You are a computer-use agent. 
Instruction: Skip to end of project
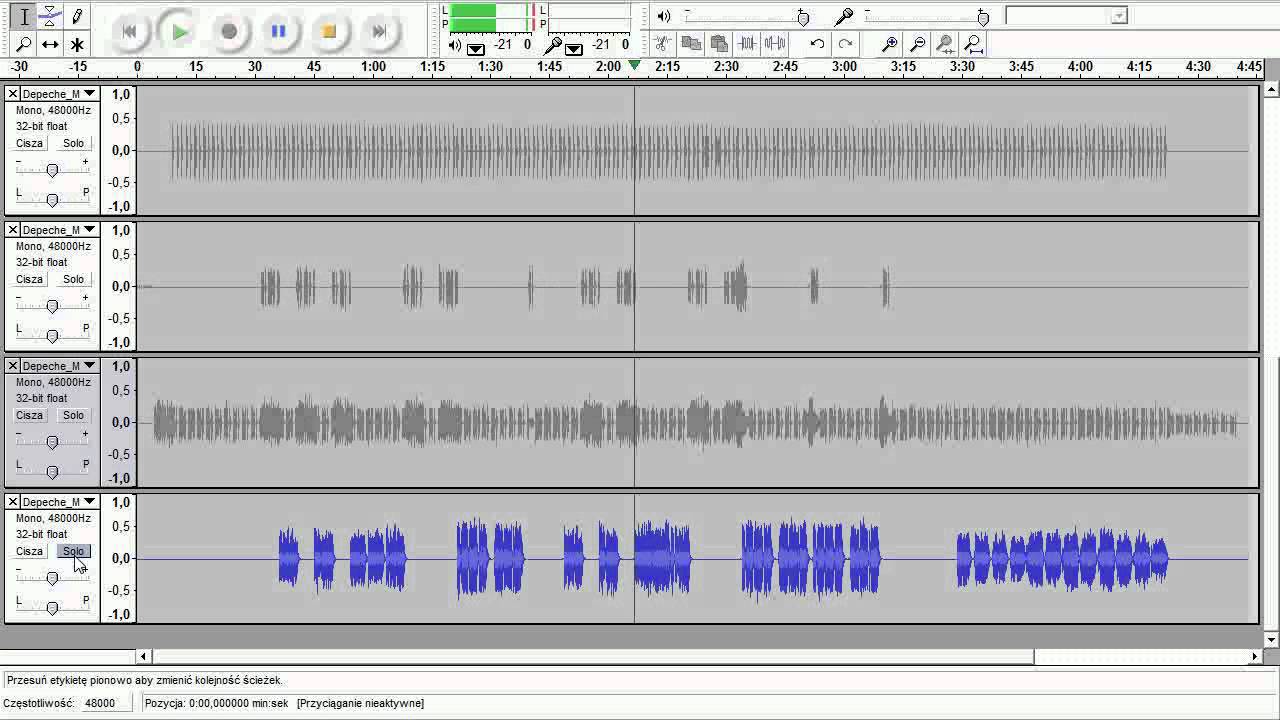pyautogui.click(x=379, y=31)
